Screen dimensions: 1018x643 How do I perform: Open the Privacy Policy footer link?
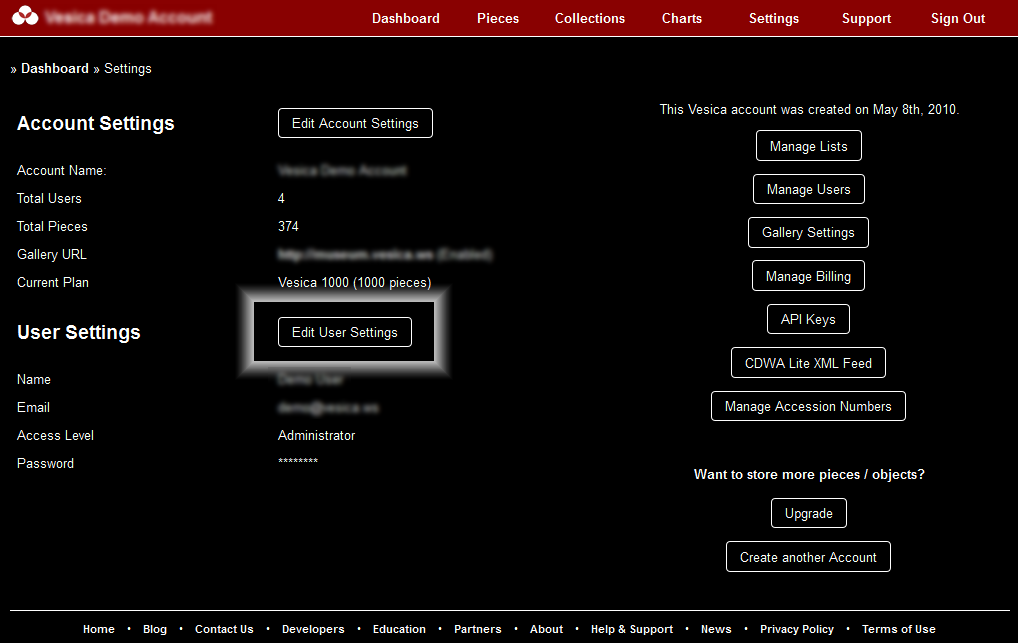(x=797, y=629)
